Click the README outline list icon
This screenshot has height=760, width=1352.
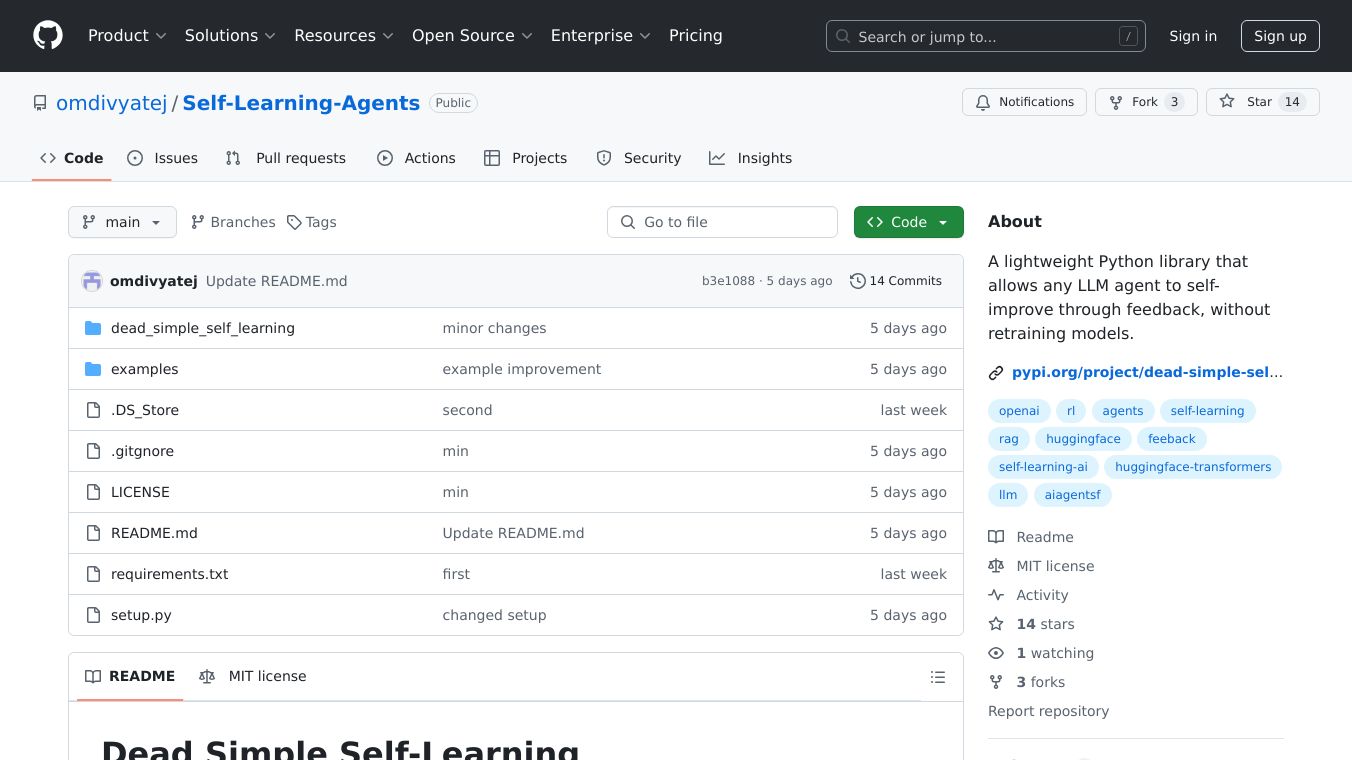coord(937,677)
